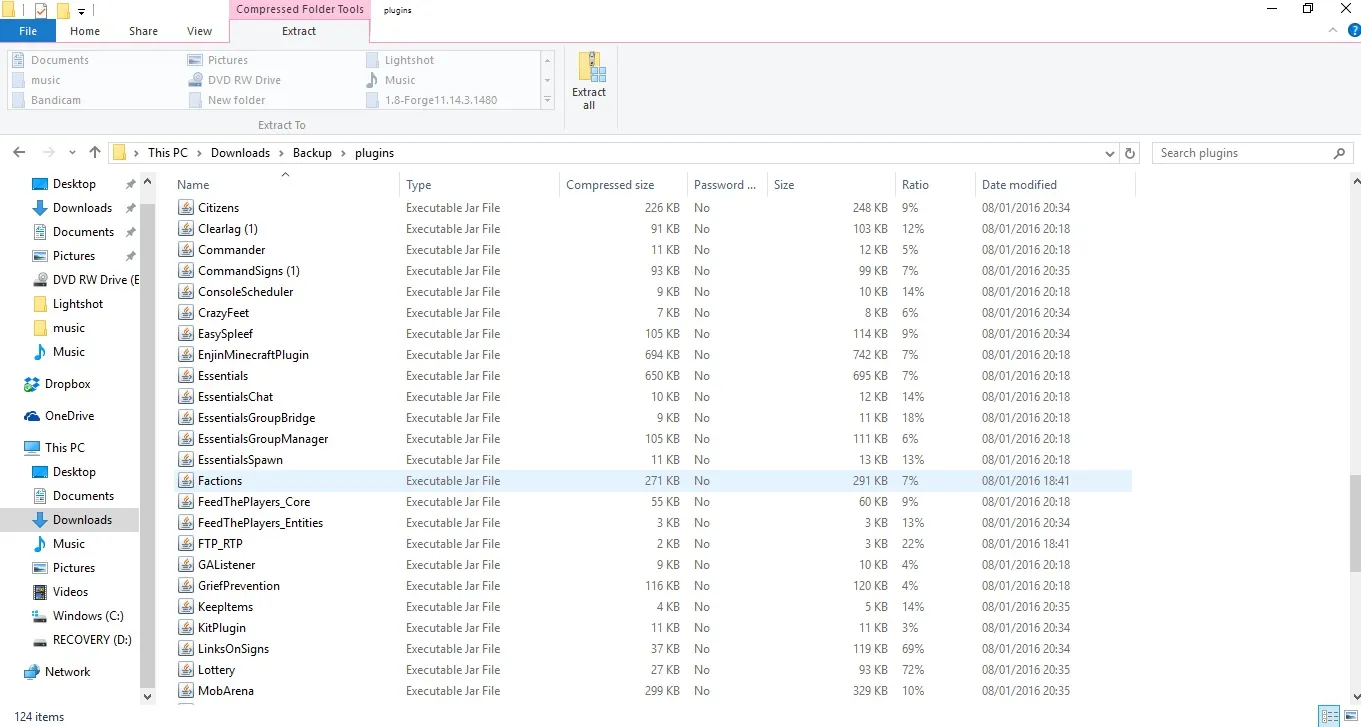Switch to the View ribbon tab
Screen dimensions: 1361x727
[x=199, y=31]
